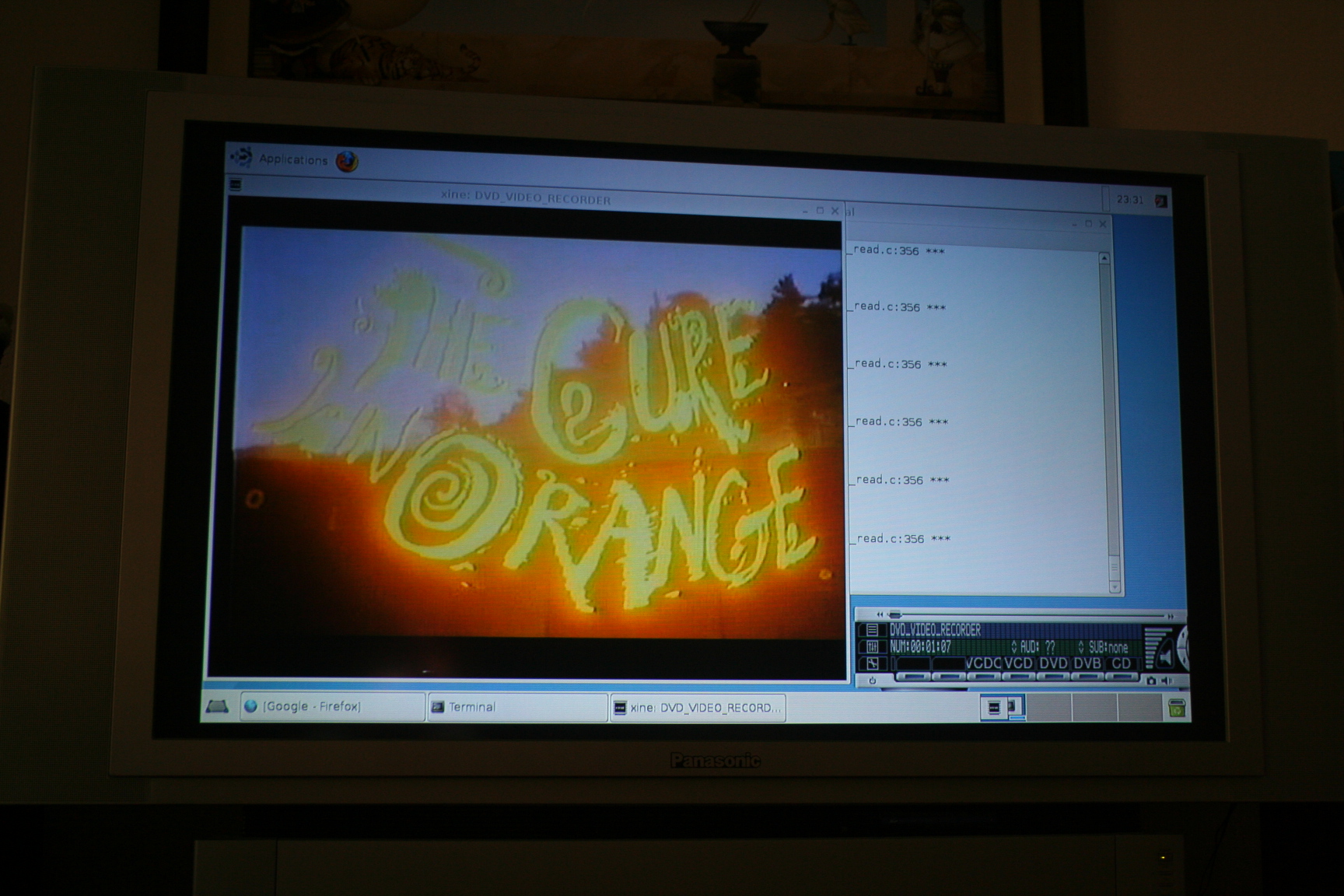Change audio channel with AUD stepper arrows
The width and height of the screenshot is (1344, 896).
(1013, 647)
